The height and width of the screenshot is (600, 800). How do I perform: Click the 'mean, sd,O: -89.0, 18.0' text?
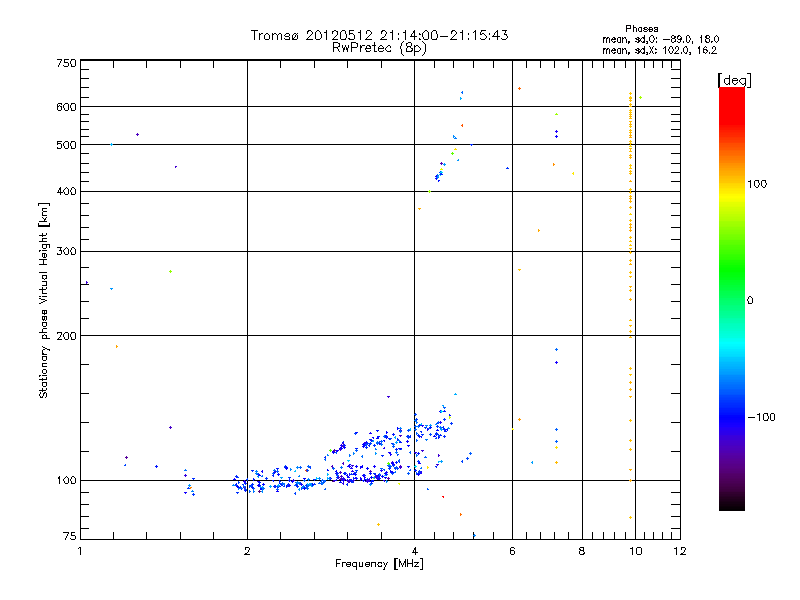[661, 39]
